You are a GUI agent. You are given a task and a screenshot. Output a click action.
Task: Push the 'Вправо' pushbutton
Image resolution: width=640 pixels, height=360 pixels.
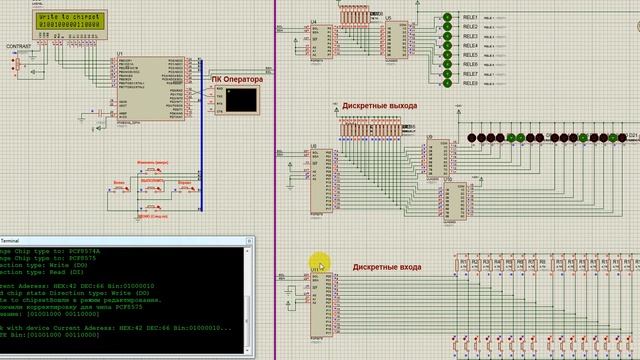tap(186, 189)
